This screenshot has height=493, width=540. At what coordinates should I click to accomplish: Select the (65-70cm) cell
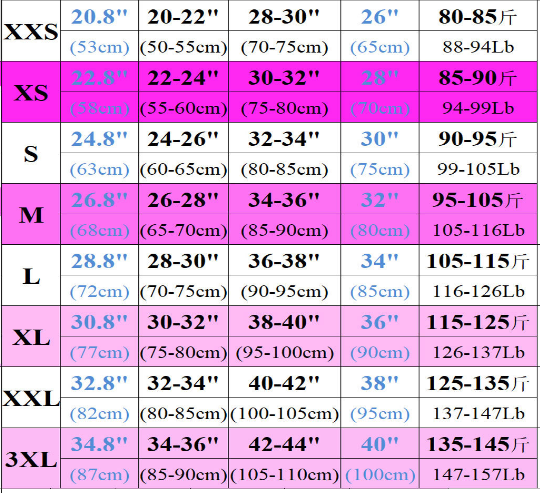click(x=183, y=230)
